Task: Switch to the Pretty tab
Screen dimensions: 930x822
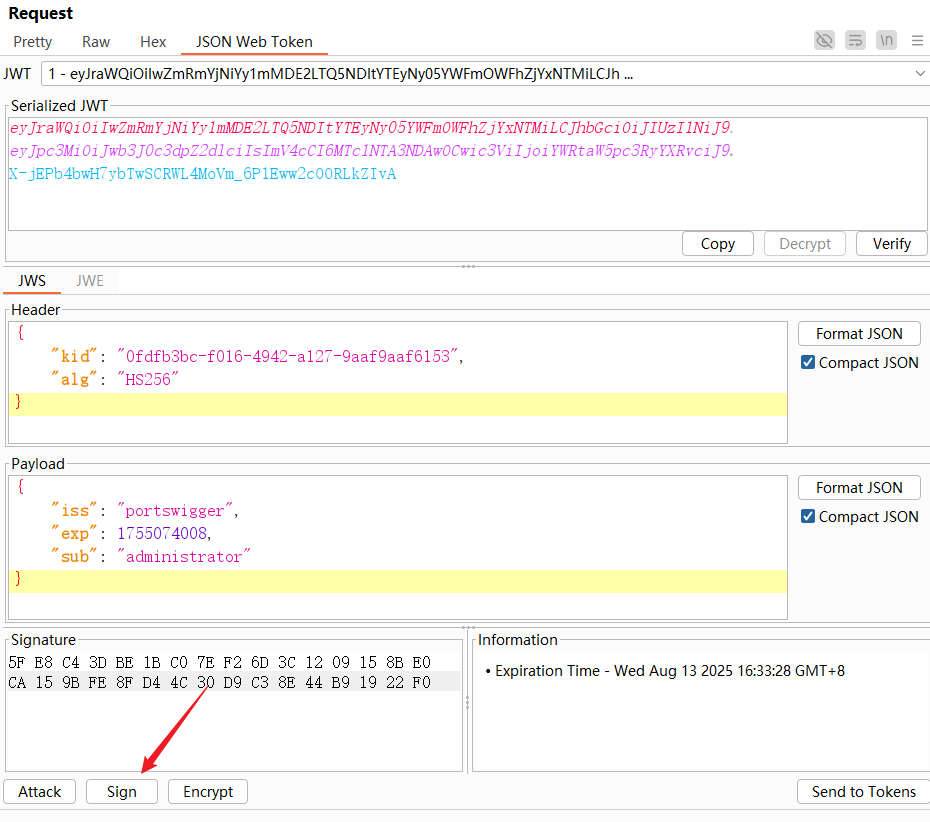Action: coord(33,42)
